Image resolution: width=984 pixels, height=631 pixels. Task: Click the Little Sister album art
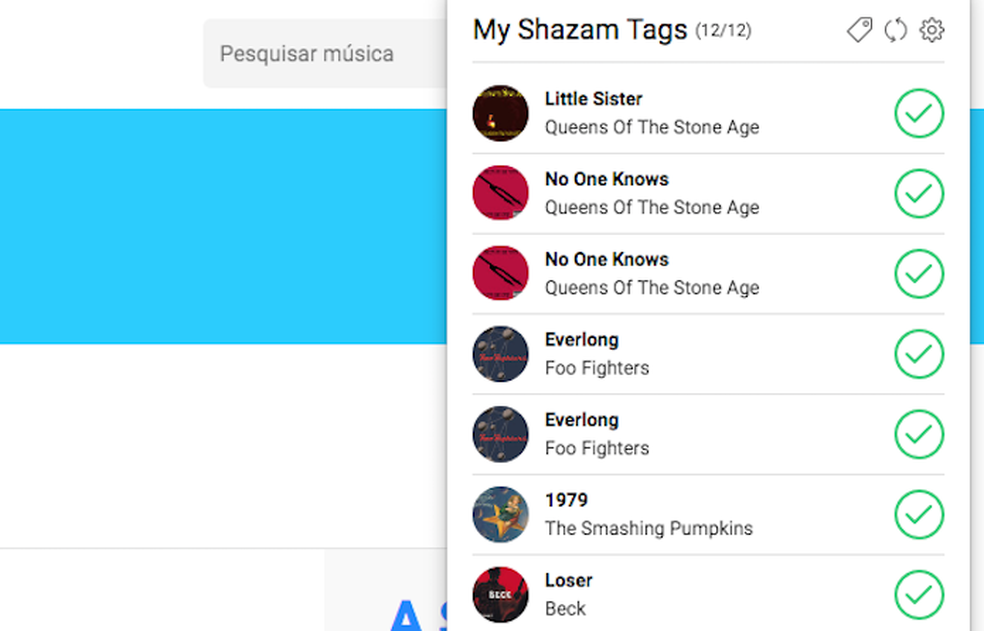pyautogui.click(x=499, y=113)
